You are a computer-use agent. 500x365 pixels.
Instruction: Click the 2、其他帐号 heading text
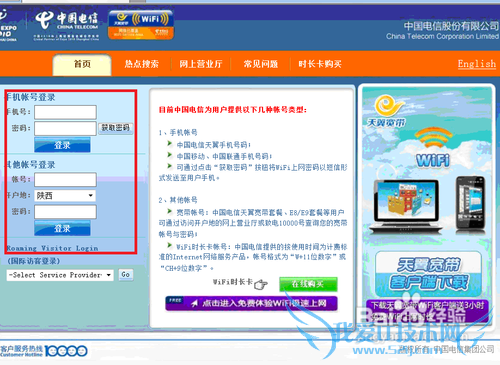178,200
